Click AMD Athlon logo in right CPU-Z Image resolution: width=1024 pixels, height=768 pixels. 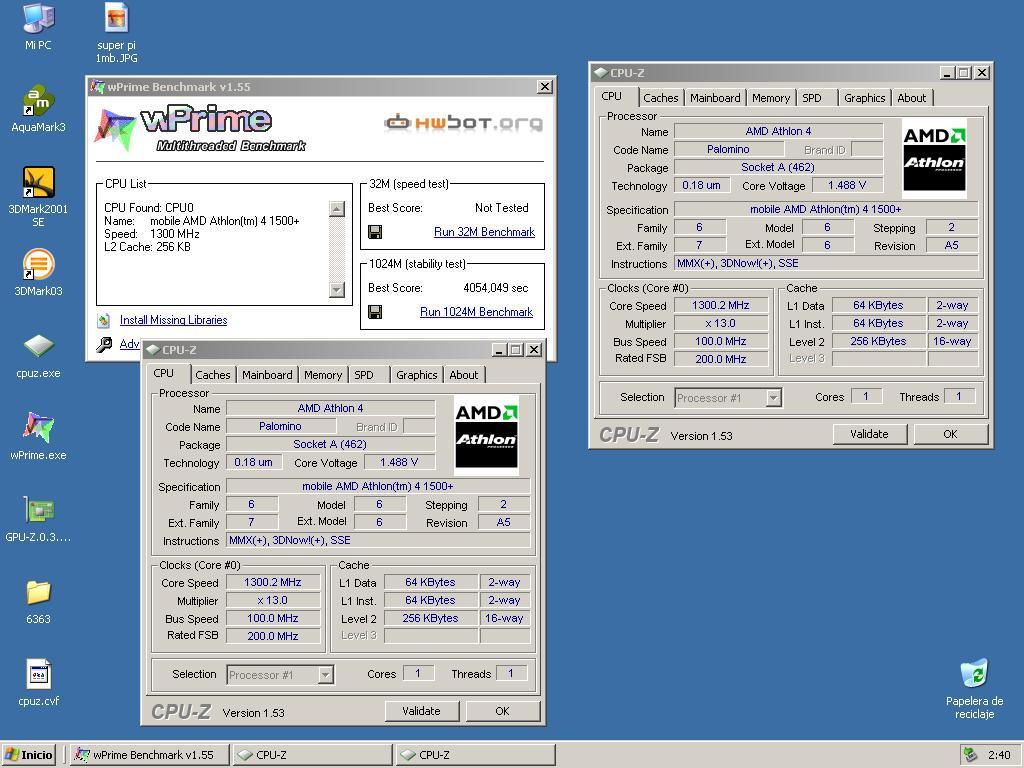tap(934, 158)
